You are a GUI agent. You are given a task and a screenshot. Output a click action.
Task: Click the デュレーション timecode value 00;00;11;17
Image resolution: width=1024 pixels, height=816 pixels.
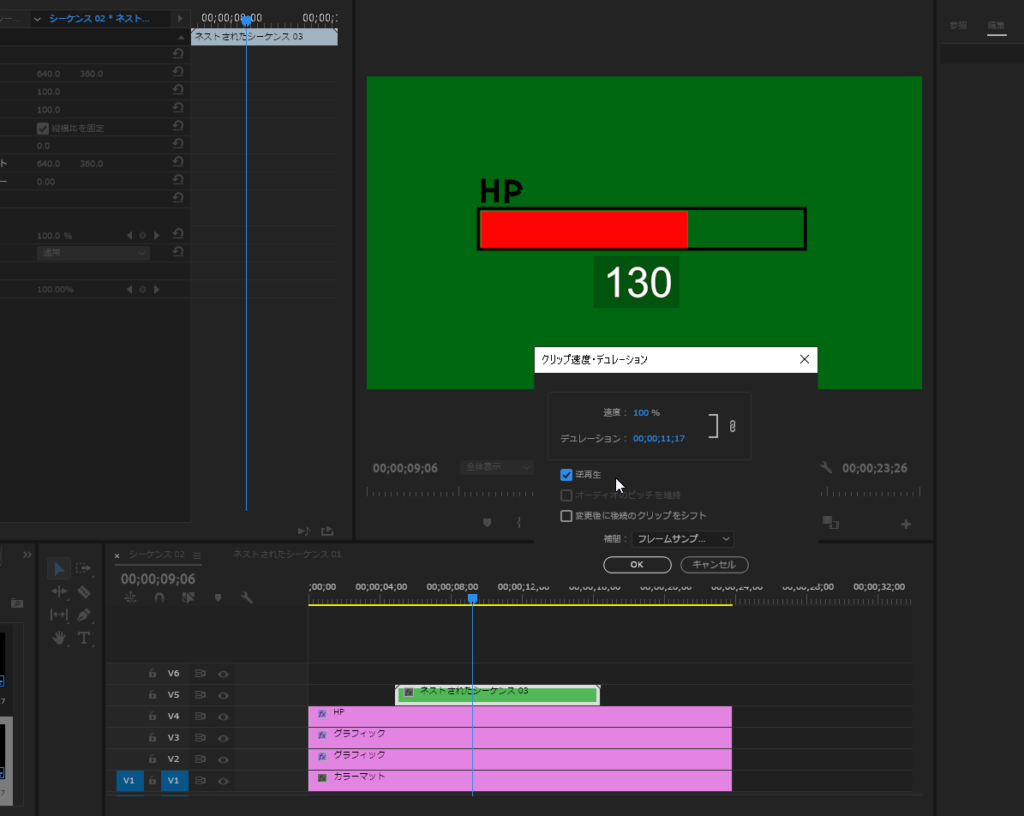click(x=658, y=438)
